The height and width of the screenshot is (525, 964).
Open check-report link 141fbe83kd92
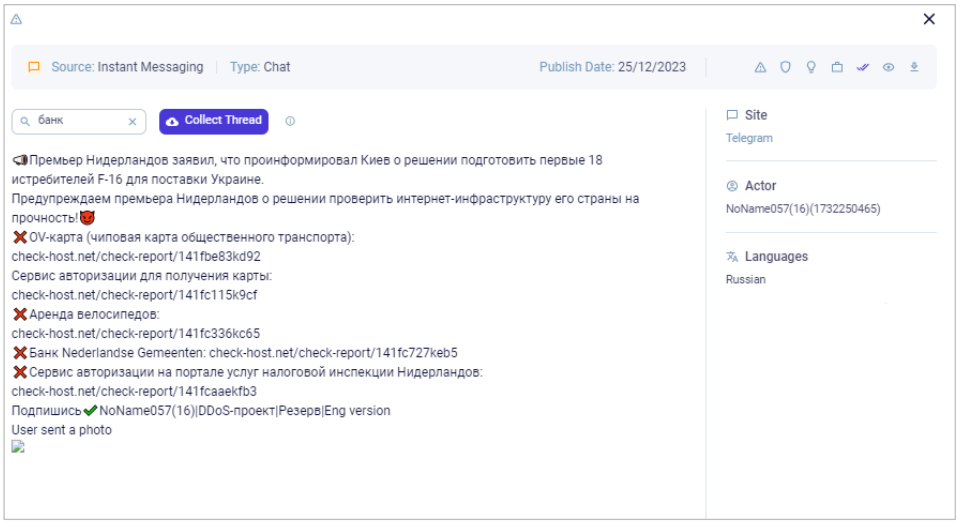136,256
